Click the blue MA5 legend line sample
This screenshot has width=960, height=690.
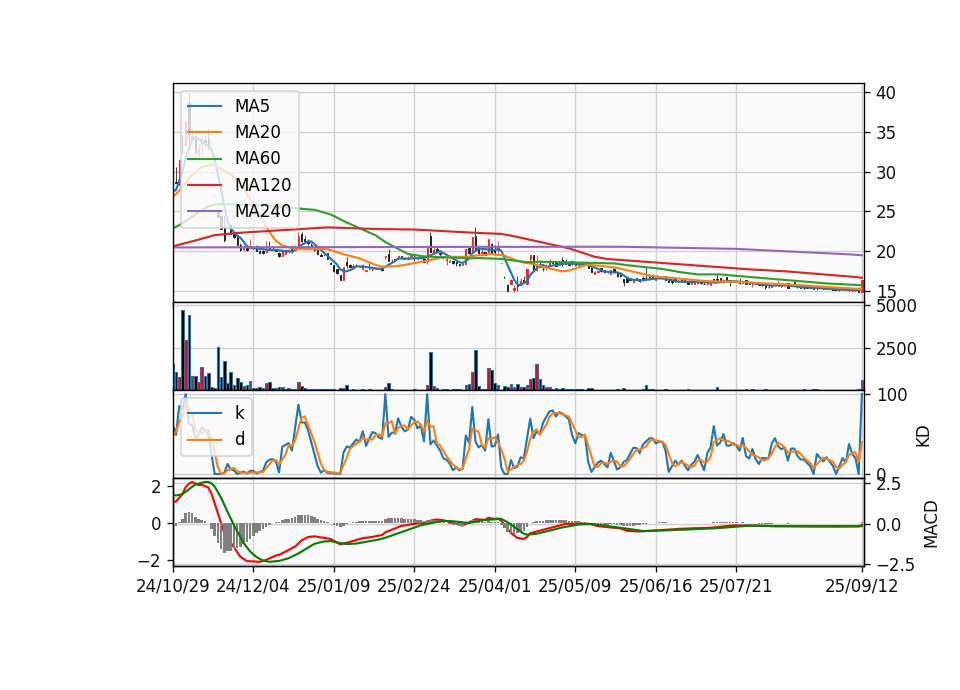pos(204,106)
